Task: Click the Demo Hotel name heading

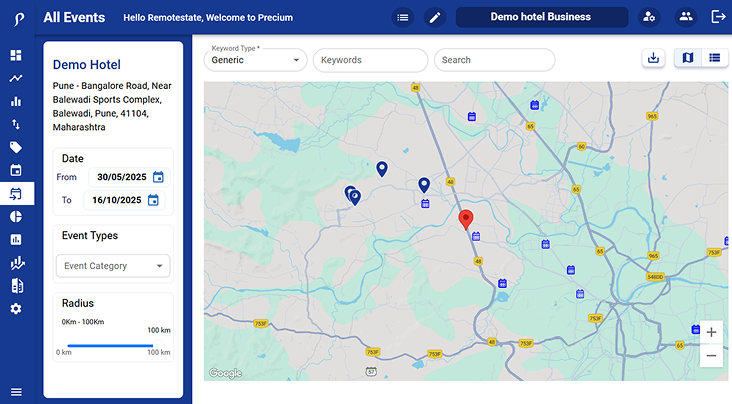Action: [x=87, y=64]
